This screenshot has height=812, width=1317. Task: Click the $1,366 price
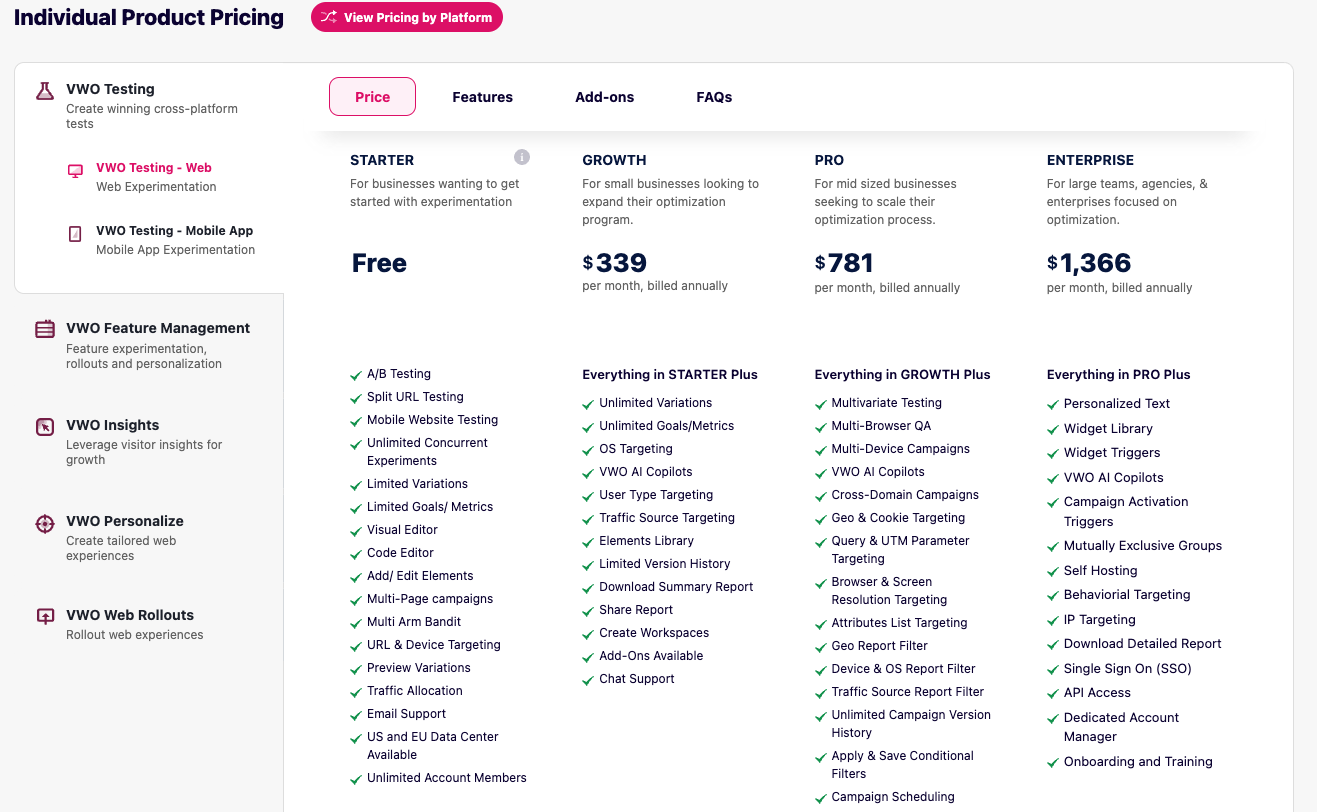click(1089, 263)
